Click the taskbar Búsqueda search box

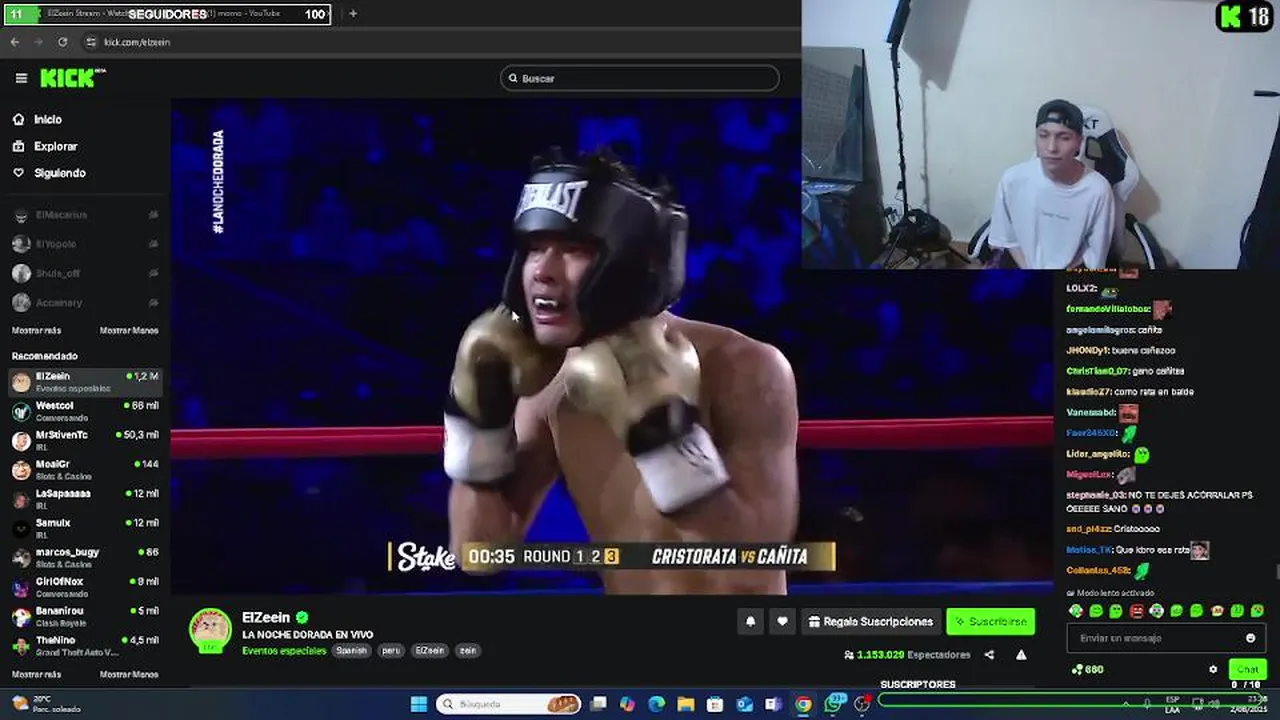tap(510, 704)
